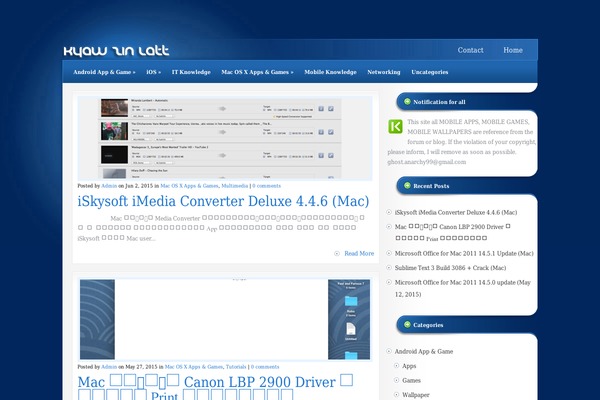The width and height of the screenshot is (600, 400).
Task: Open the iSkysoft iMedia Converter Deluxe post title
Action: (x=223, y=201)
